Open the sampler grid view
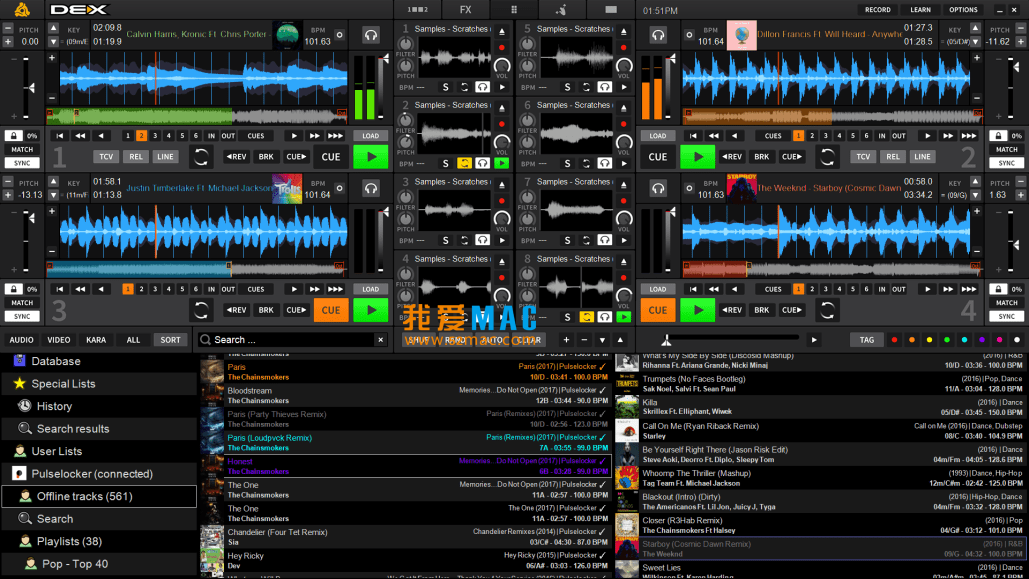 514,9
